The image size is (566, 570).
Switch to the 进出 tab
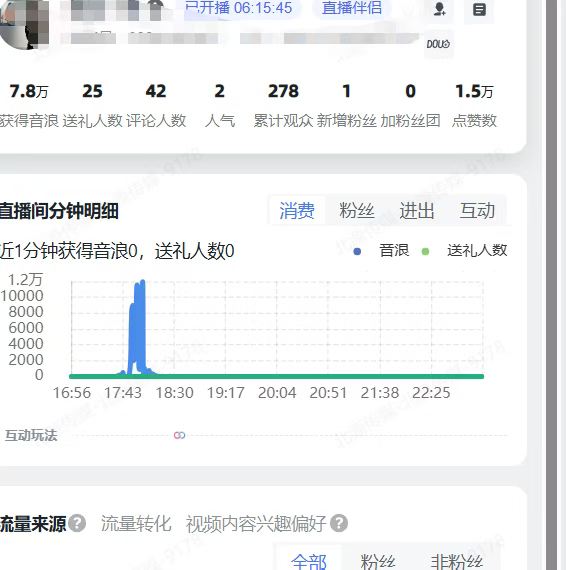pos(417,211)
